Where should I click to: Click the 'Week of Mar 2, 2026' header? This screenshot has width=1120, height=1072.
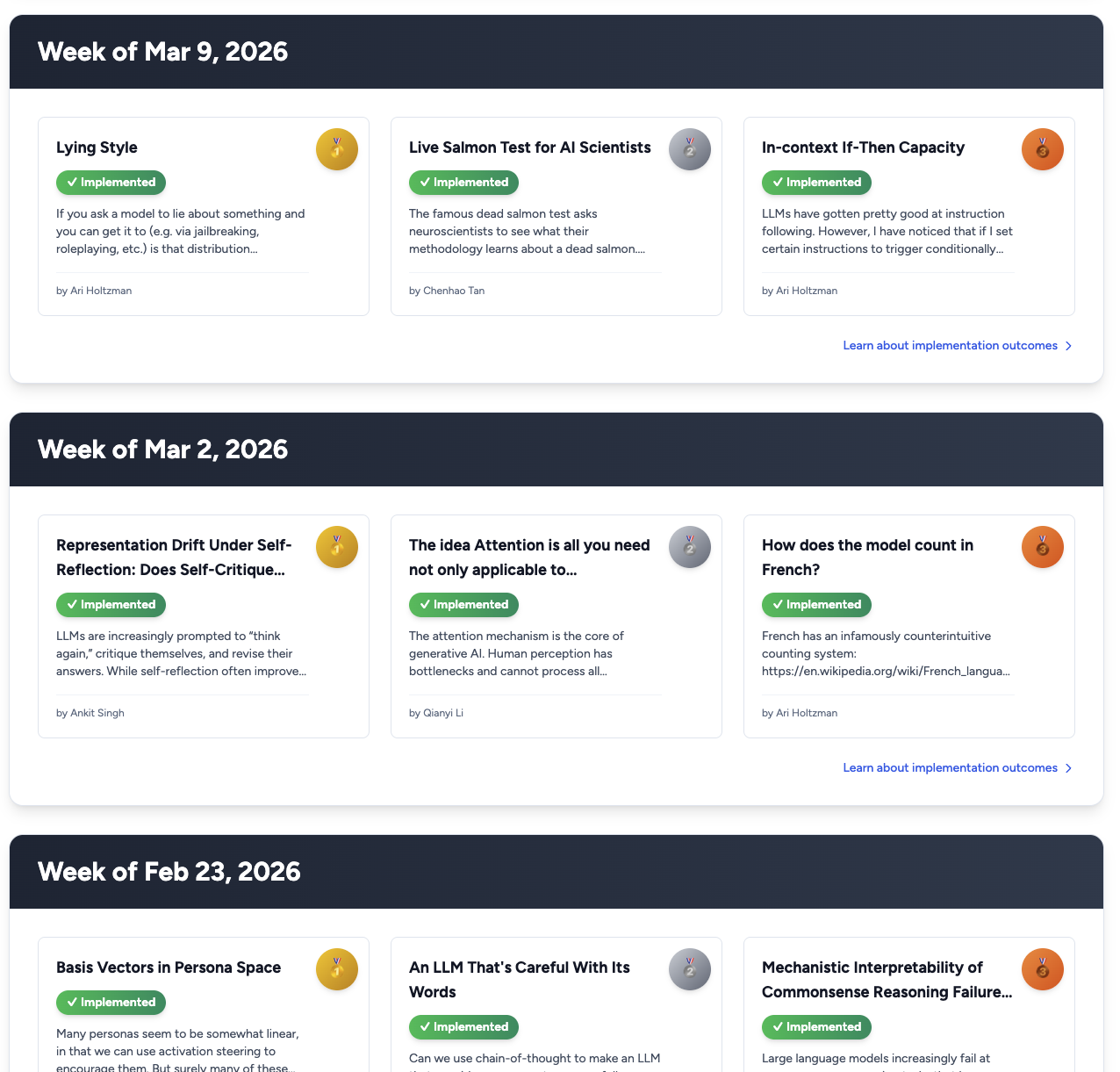(x=163, y=450)
